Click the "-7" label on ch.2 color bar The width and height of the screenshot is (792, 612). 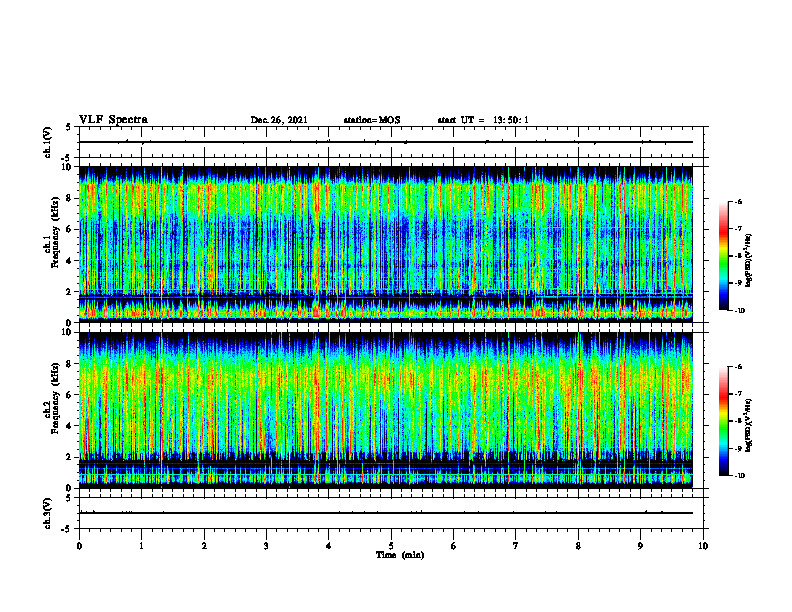(x=739, y=394)
